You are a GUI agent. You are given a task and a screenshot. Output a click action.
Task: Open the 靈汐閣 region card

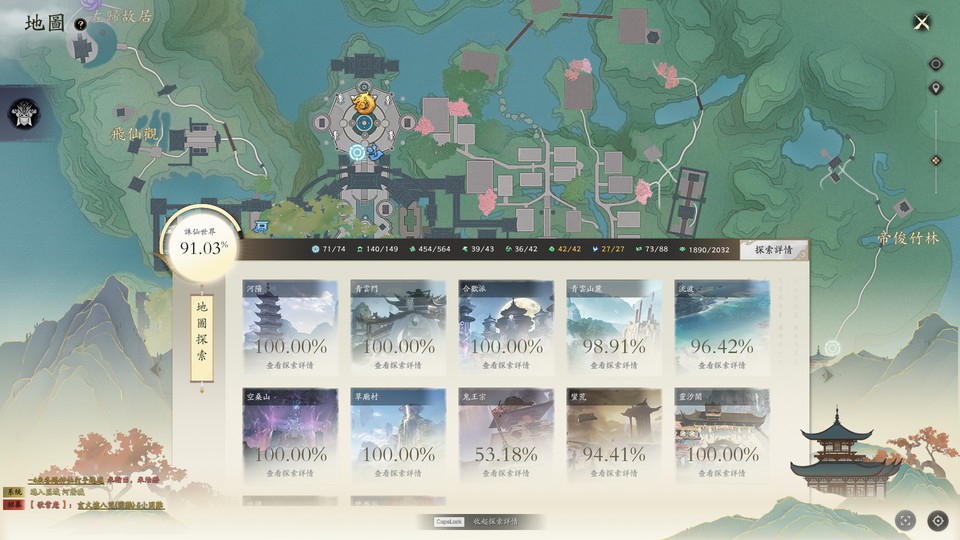click(722, 435)
